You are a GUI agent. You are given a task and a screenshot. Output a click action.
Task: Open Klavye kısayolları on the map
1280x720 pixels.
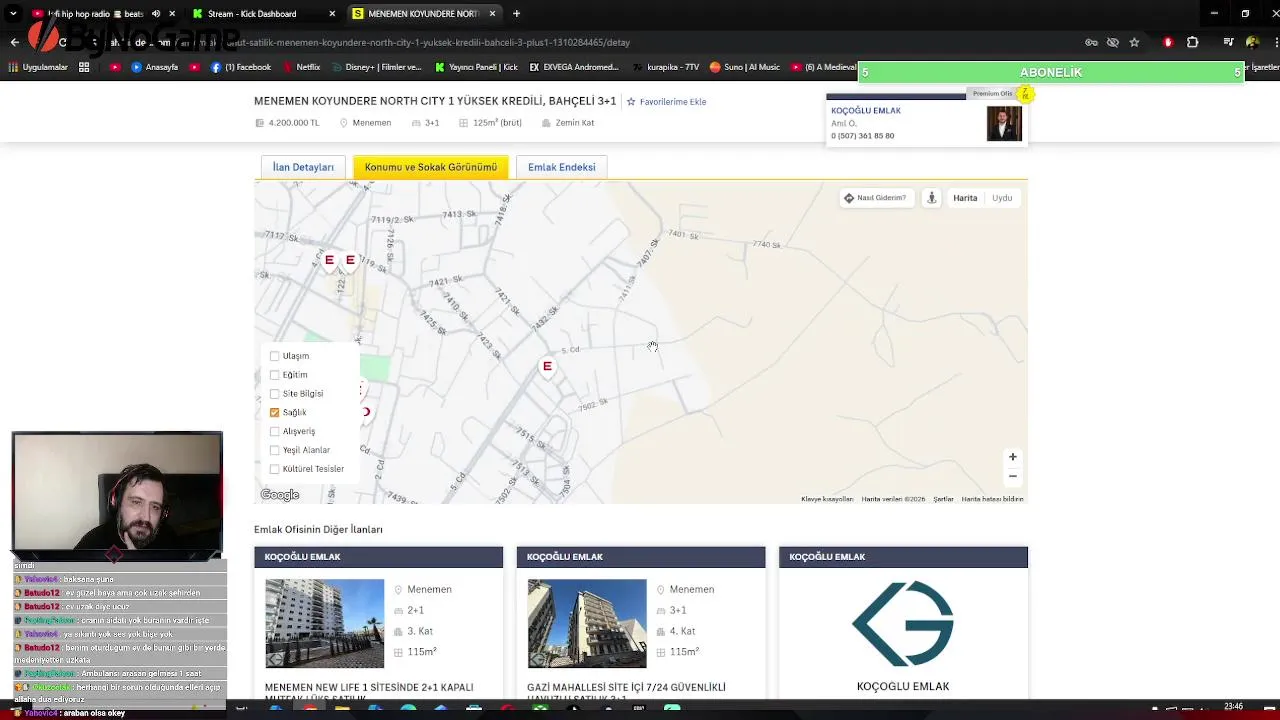point(827,499)
